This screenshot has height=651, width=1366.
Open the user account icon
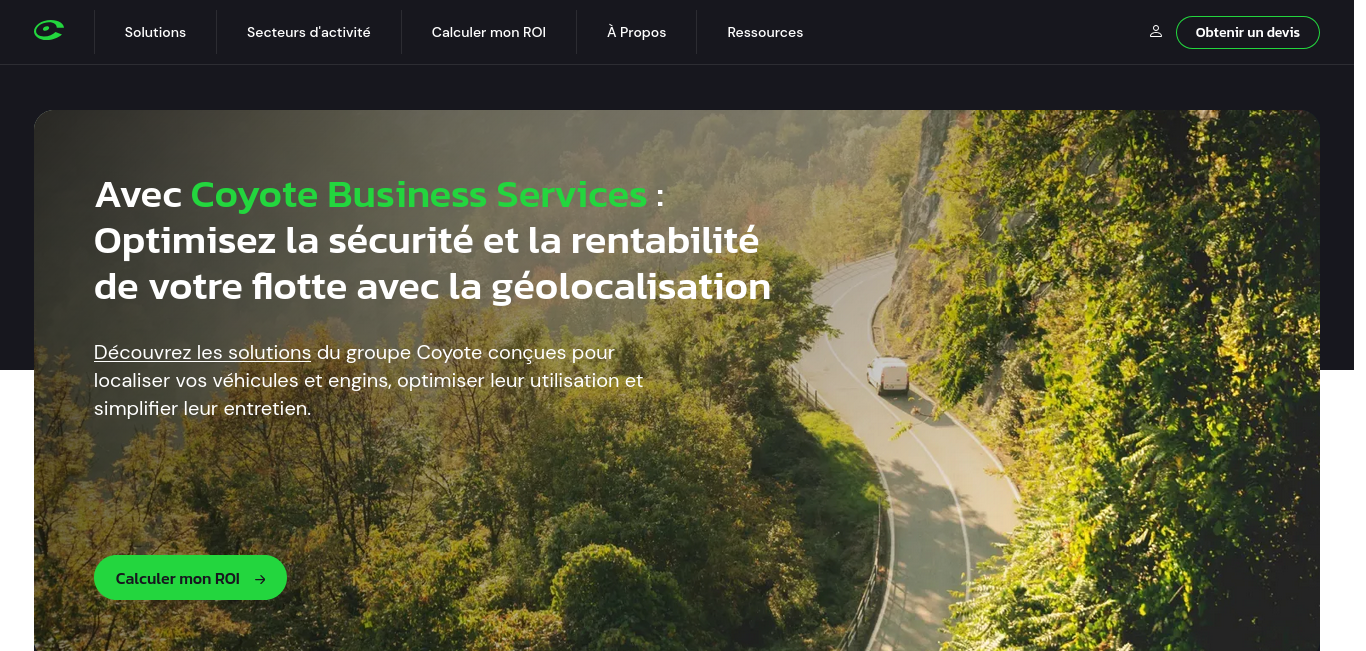click(1155, 32)
